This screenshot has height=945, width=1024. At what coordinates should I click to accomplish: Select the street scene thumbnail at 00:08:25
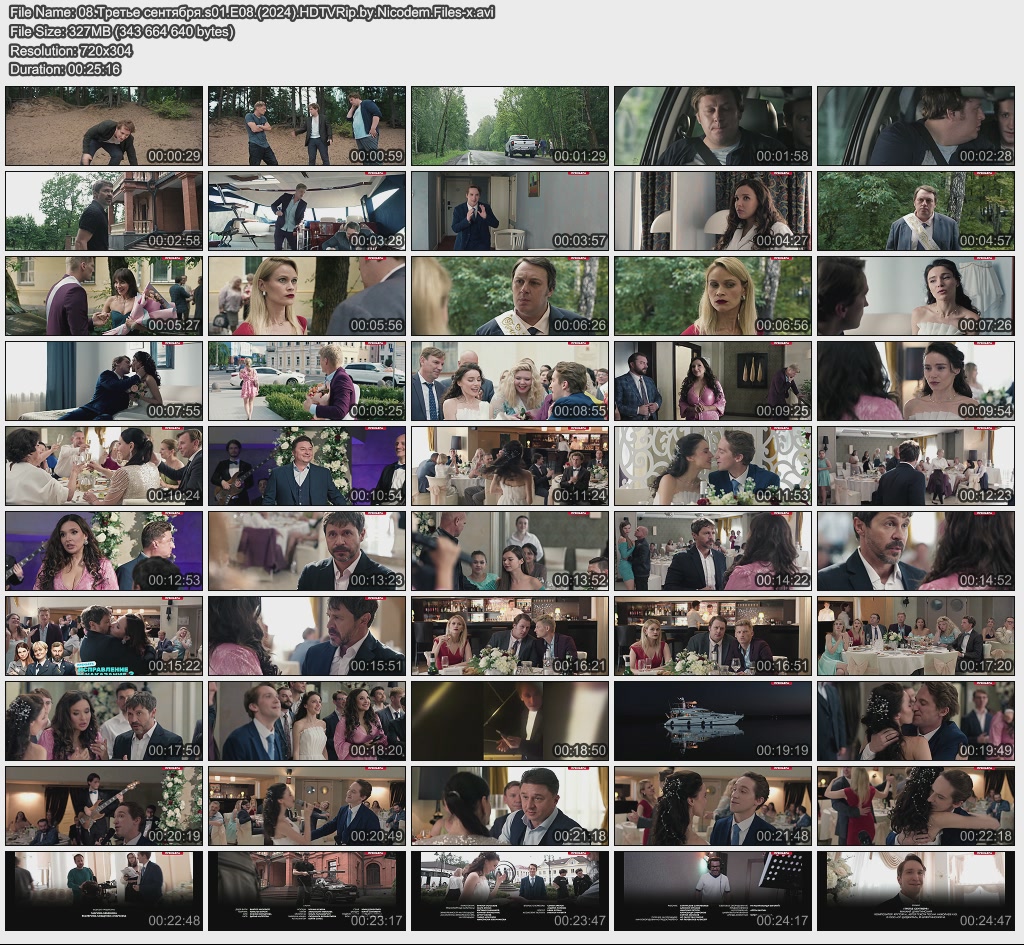pos(307,381)
